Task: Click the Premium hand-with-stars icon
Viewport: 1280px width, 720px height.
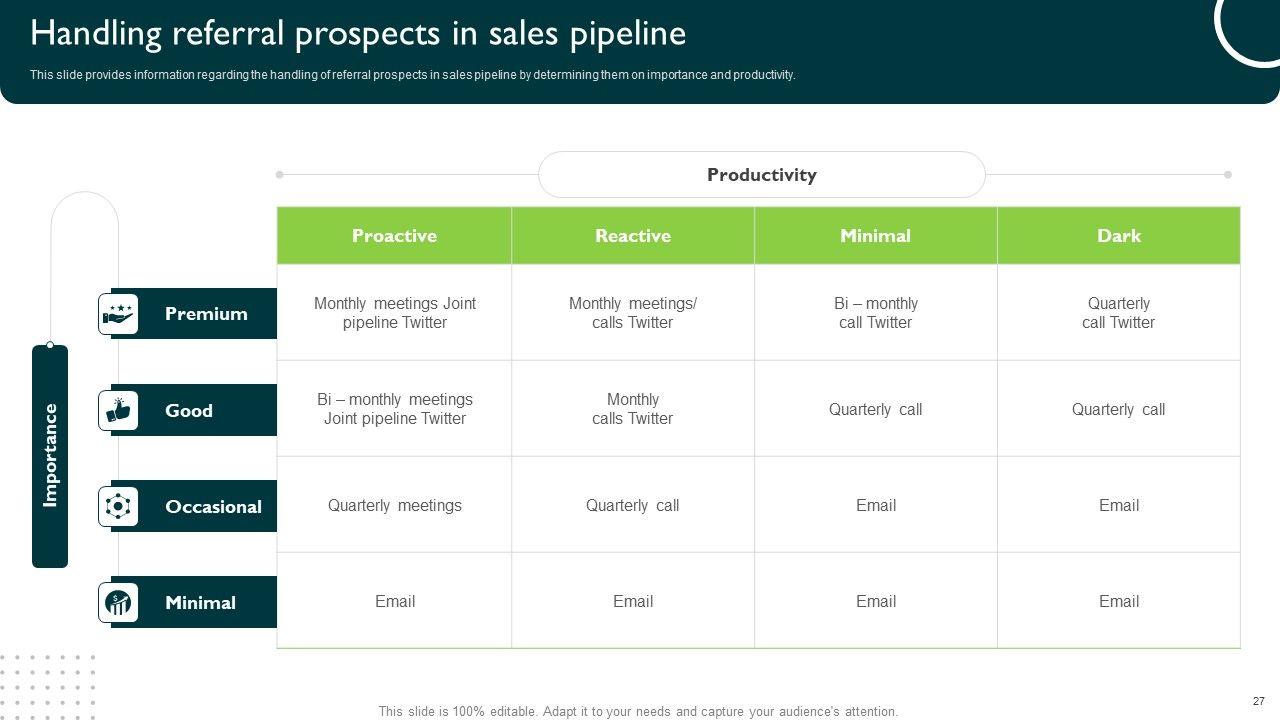Action: click(118, 314)
